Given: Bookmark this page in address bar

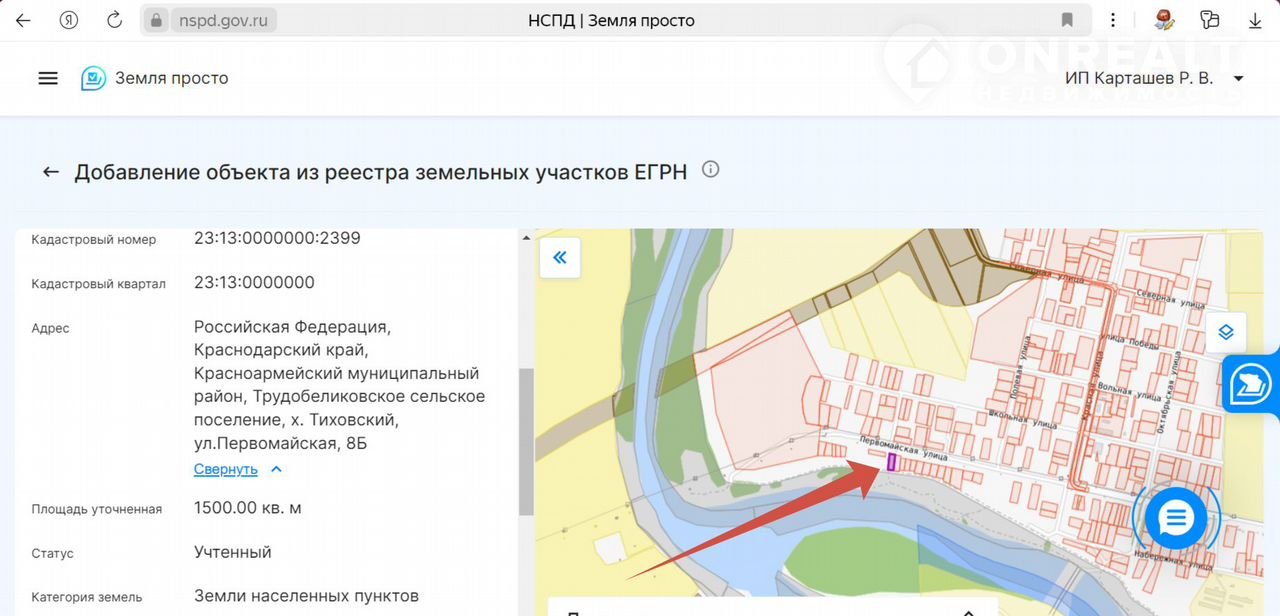Looking at the screenshot, I should tap(1068, 20).
